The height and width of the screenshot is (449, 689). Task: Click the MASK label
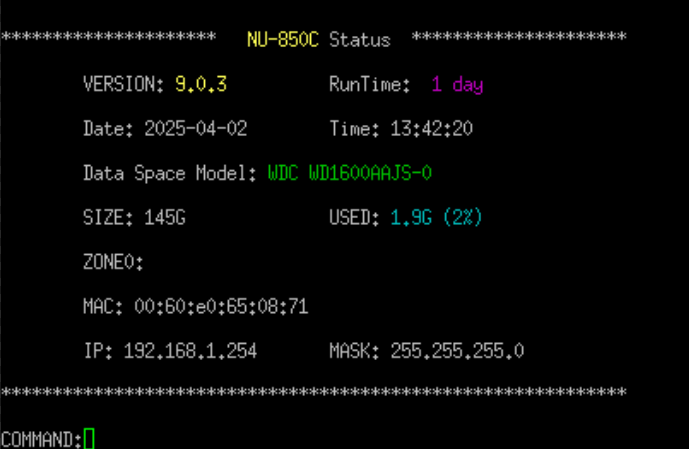(x=350, y=351)
